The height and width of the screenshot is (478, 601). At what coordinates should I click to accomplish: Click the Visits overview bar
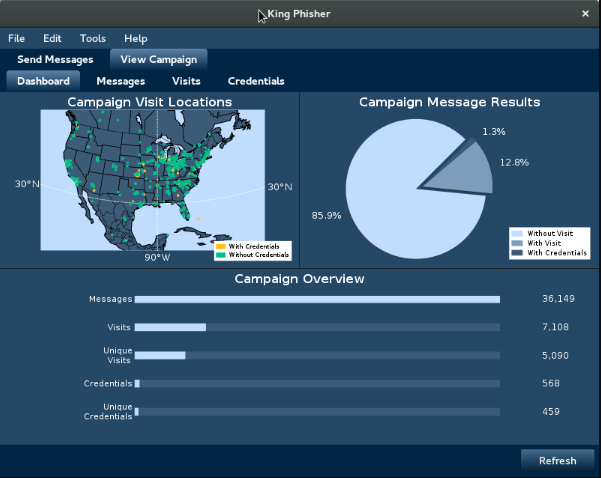(x=317, y=327)
